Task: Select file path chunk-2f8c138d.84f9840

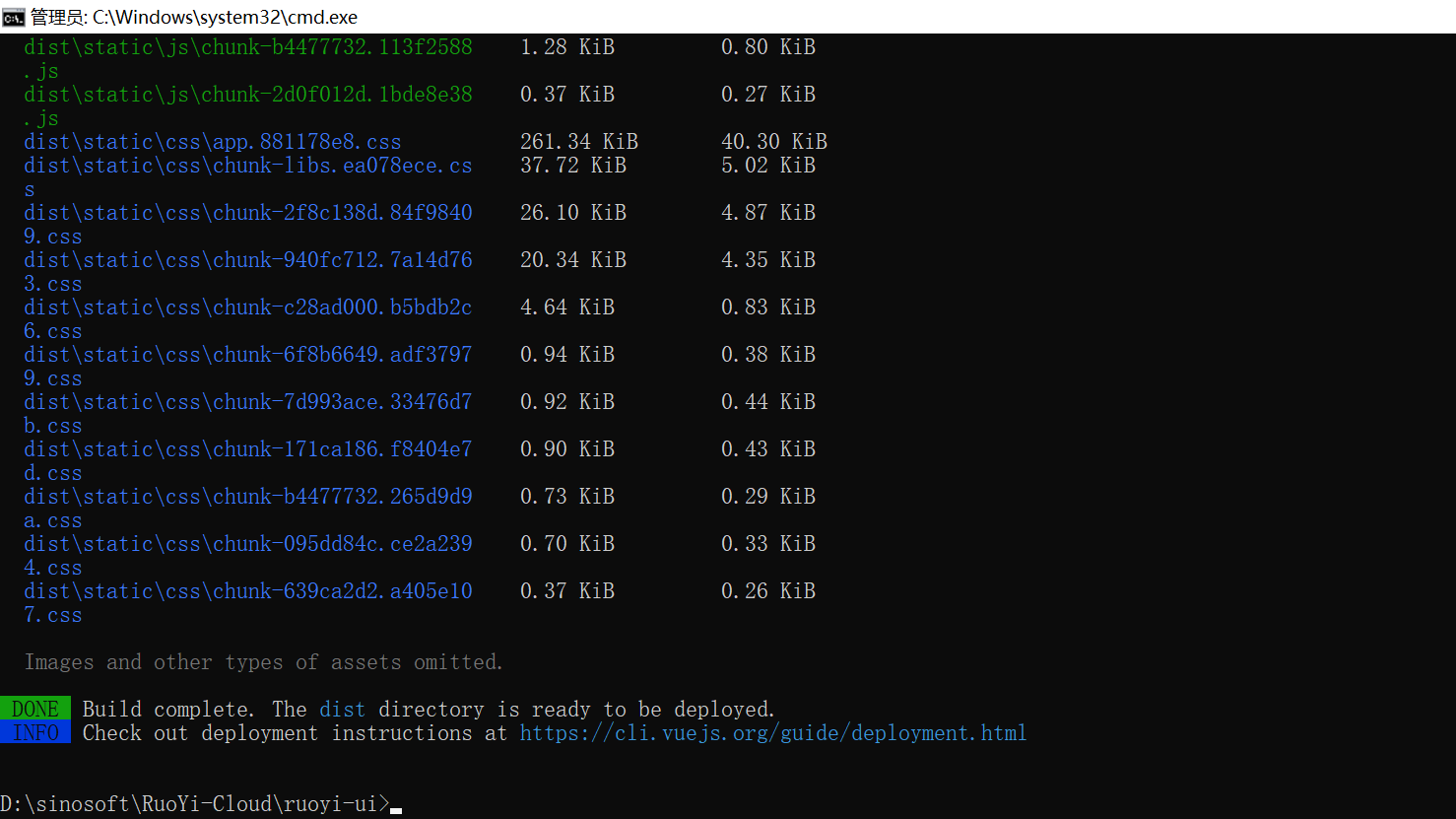Action: 248,213
